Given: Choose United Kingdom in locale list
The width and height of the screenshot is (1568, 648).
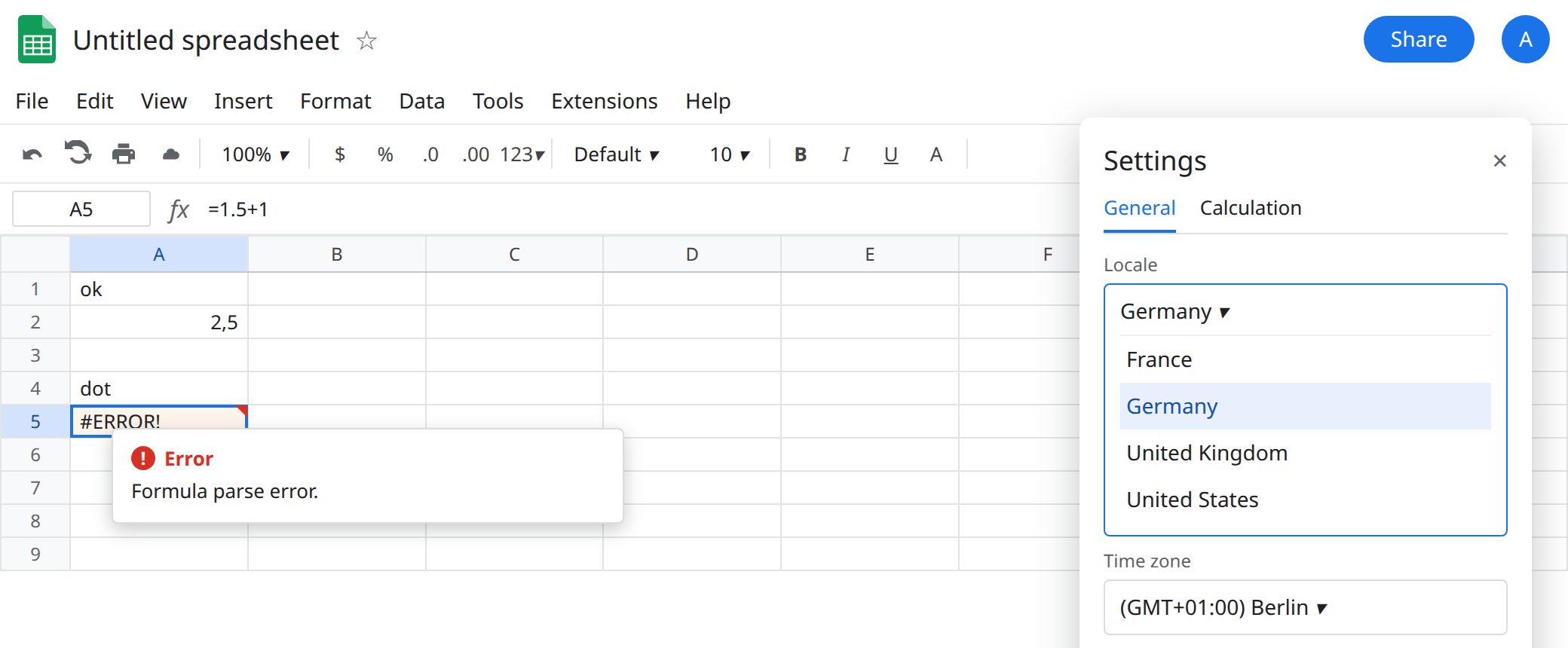Looking at the screenshot, I should pos(1305,453).
